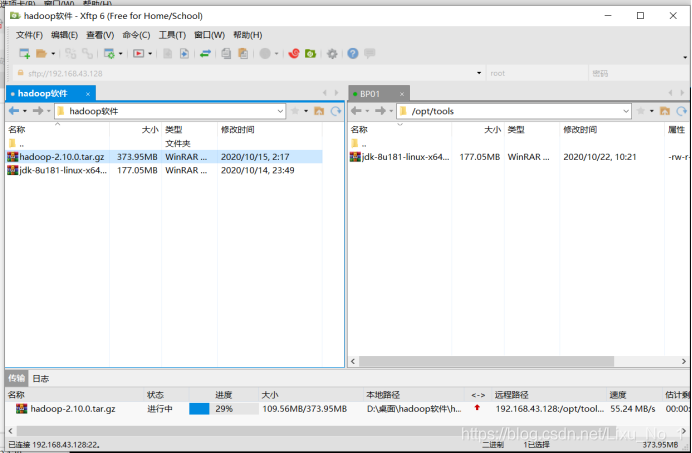Select hadoop-2.10.0.tar.gz in the local file list
The width and height of the screenshot is (692, 453).
coord(164,157)
